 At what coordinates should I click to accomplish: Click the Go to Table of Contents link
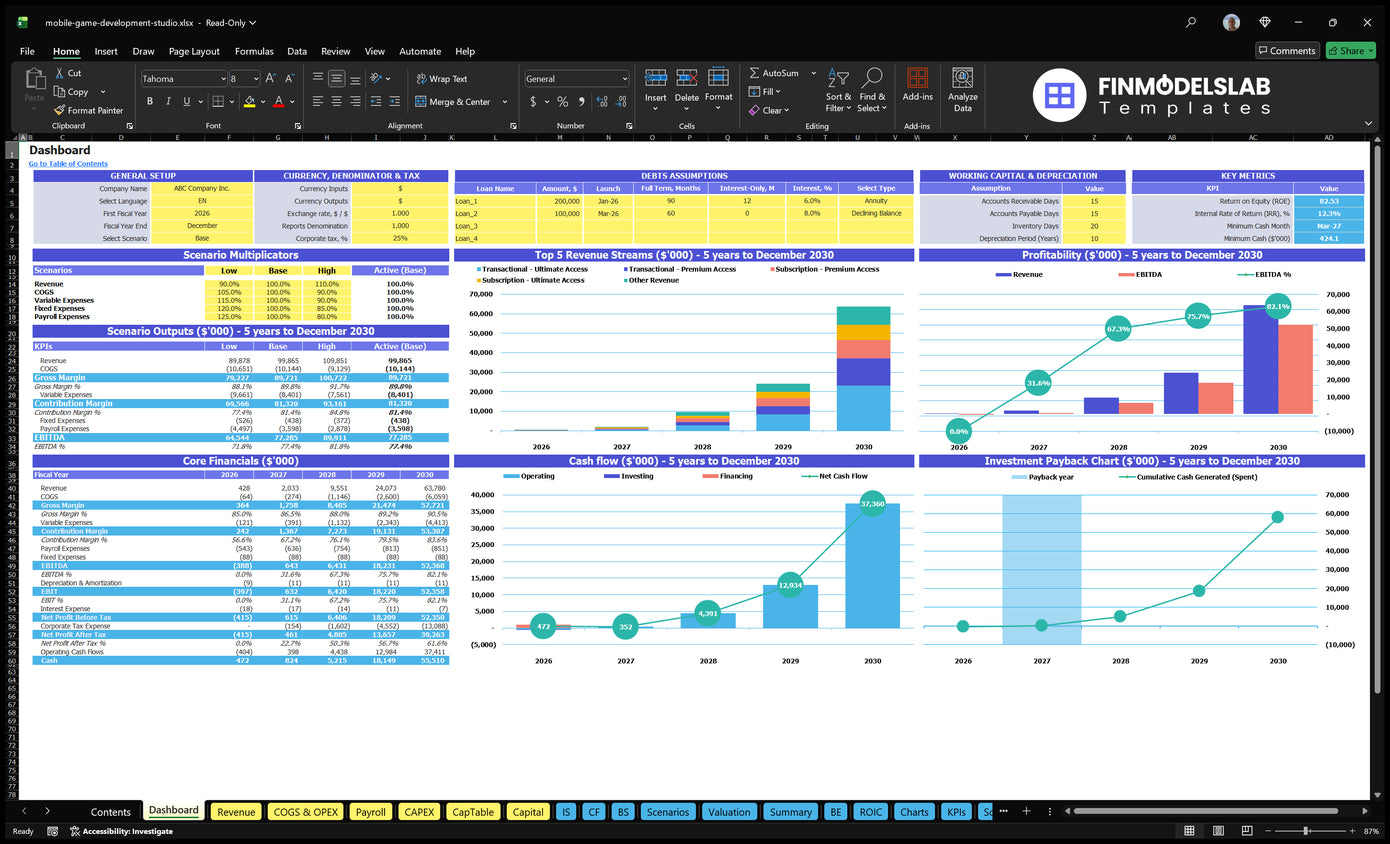pos(68,164)
